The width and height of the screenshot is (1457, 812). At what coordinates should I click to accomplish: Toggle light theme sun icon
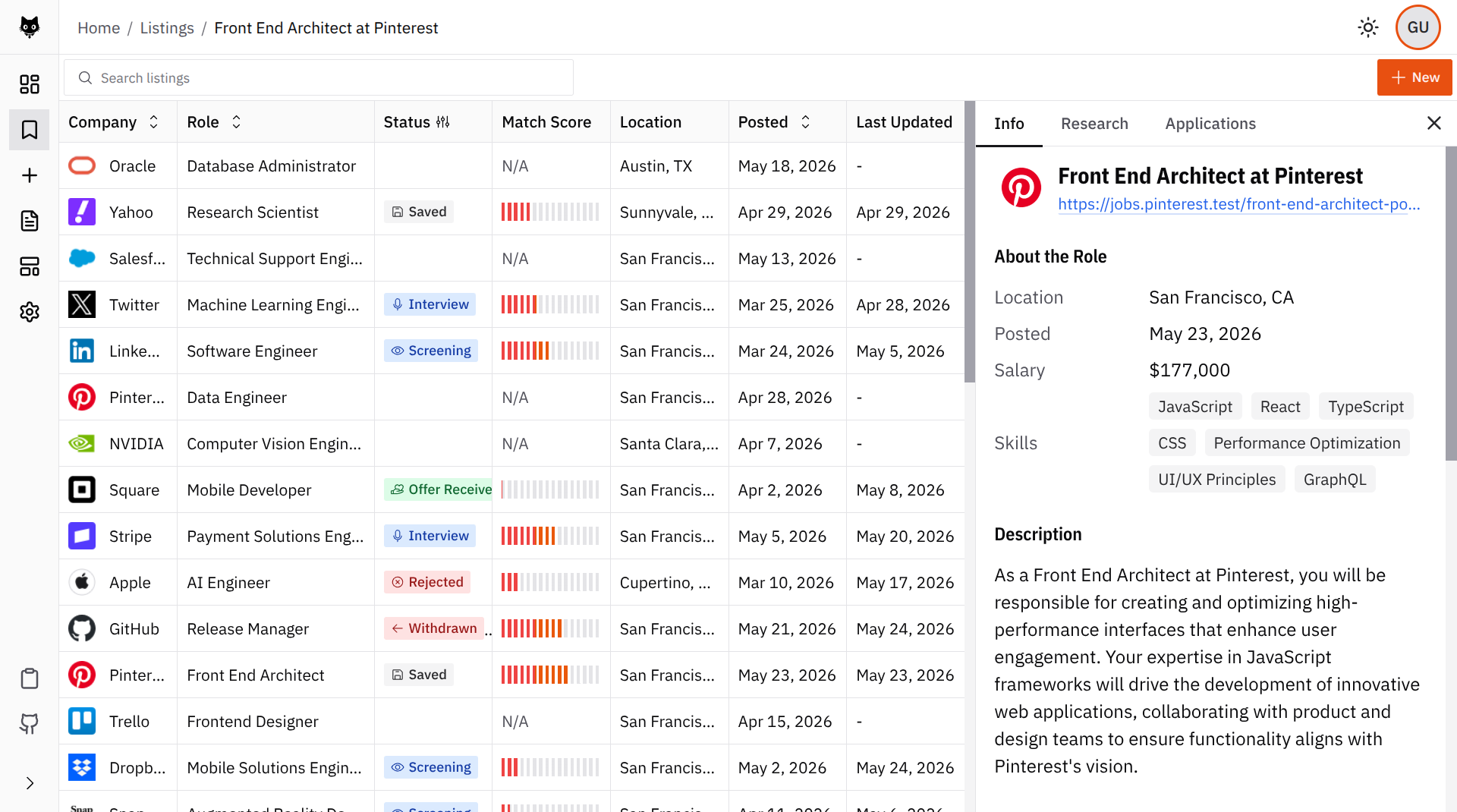point(1368,27)
